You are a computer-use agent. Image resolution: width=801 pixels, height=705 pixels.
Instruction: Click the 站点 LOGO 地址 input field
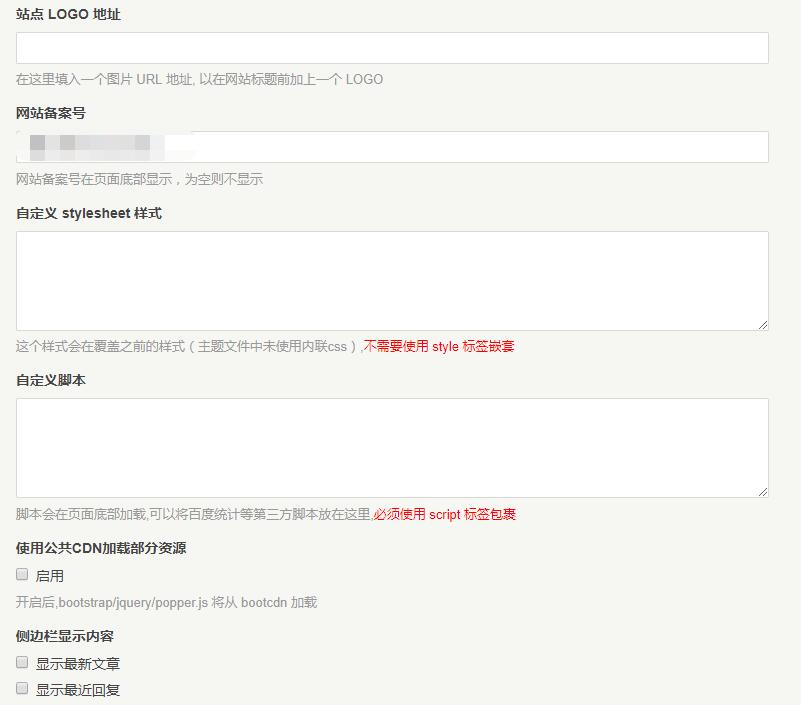coord(392,48)
